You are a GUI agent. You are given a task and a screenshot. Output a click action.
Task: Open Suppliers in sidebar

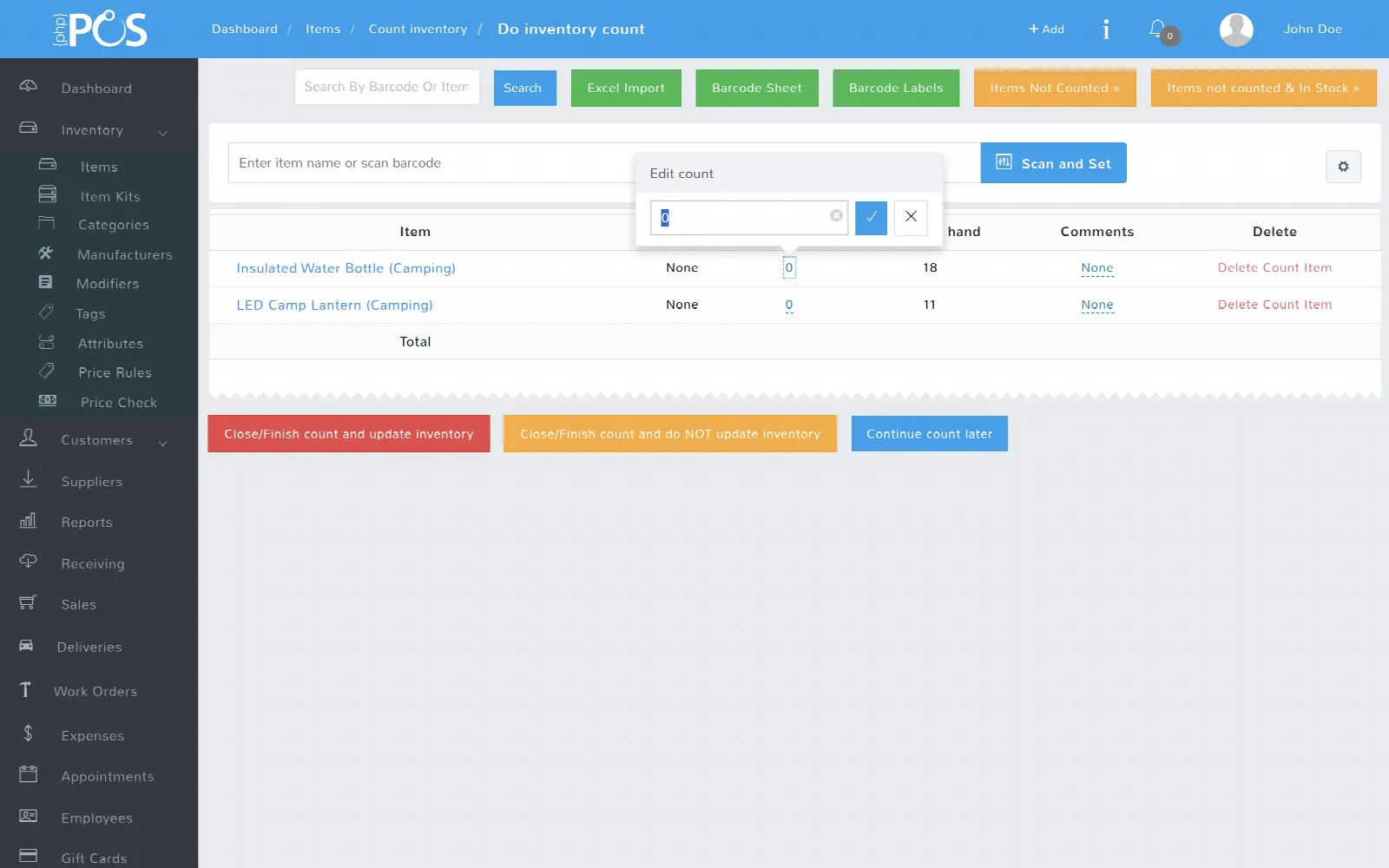click(91, 482)
